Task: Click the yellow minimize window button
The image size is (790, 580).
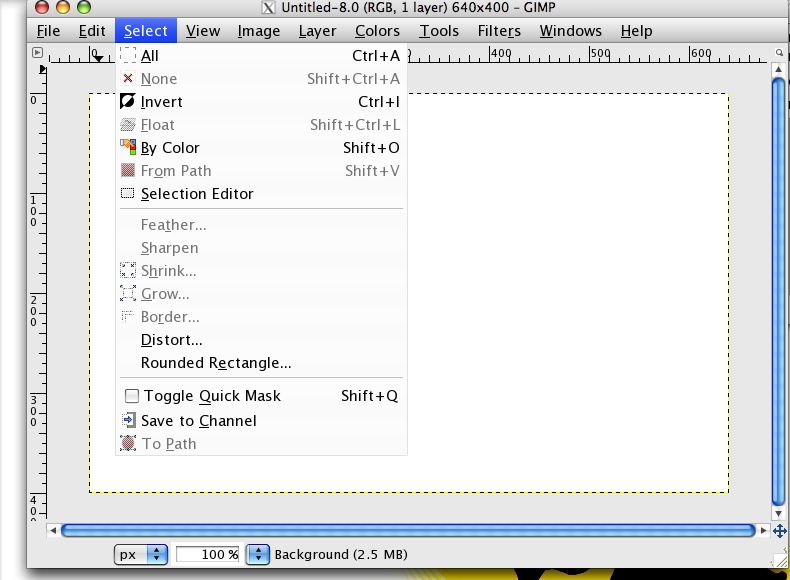Action: click(x=62, y=7)
